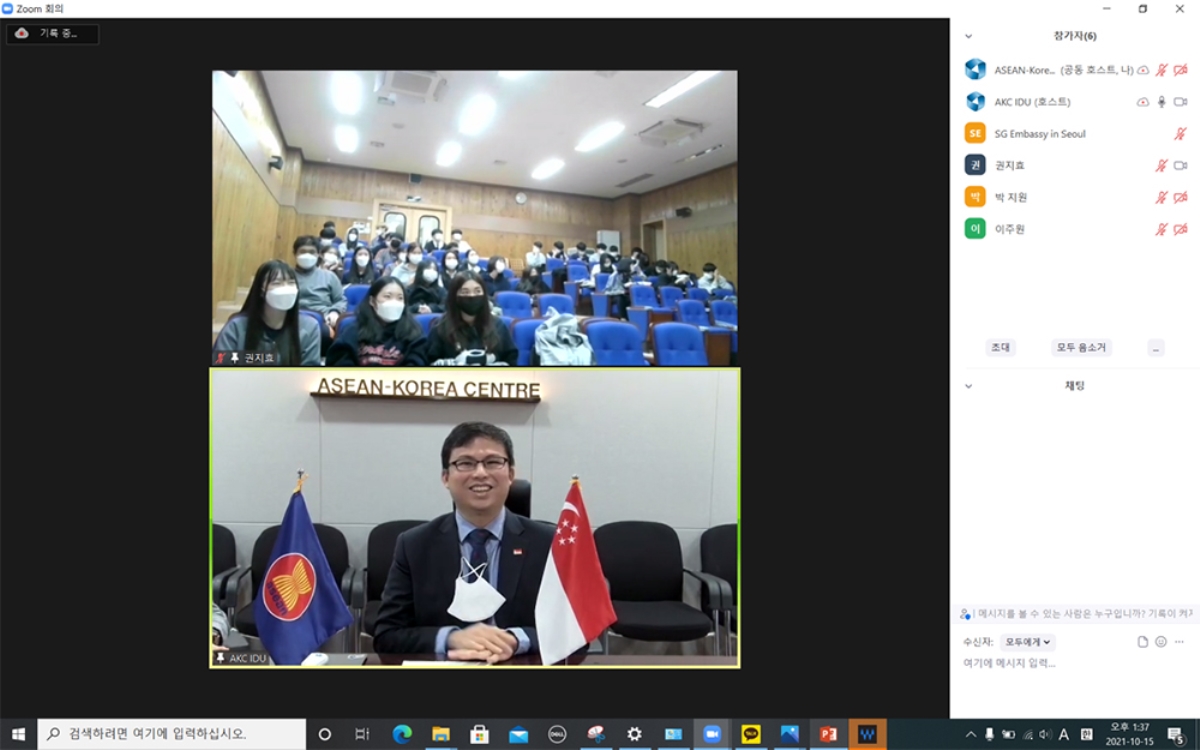Turn on ASEAN-Korea co-host video
This screenshot has height=750, width=1200.
click(x=1180, y=70)
